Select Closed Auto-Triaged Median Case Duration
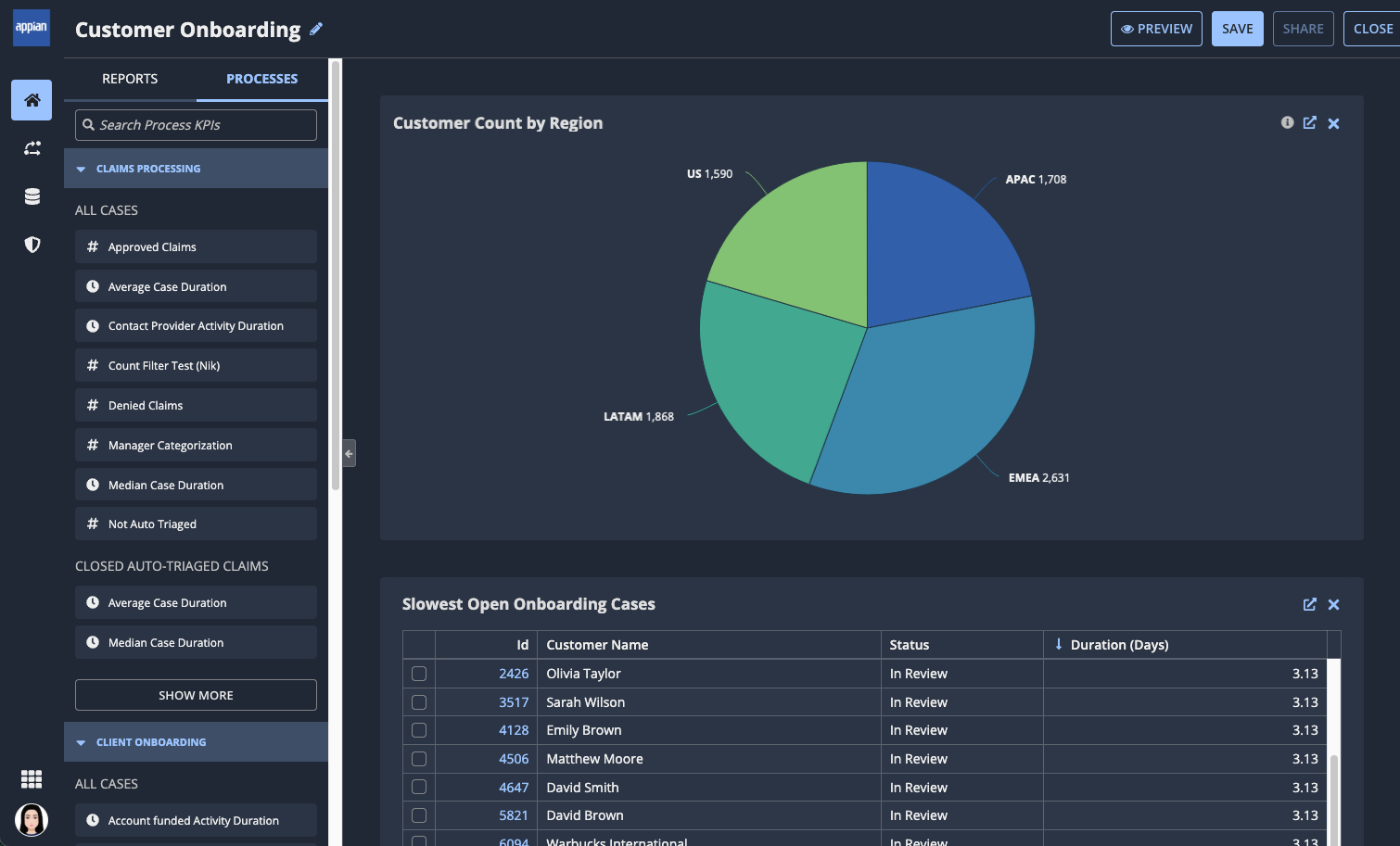This screenshot has width=1400, height=846. (x=196, y=642)
